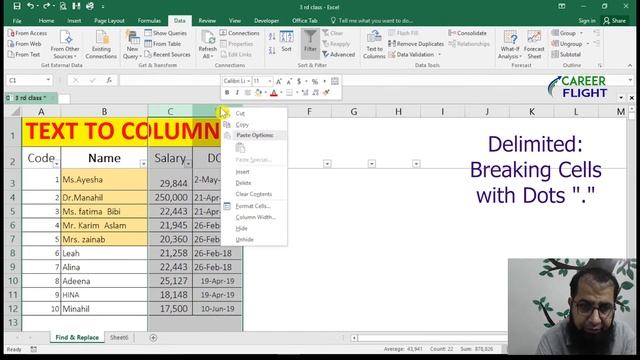
Task: Select the Find & Replace sheet tab
Action: click(77, 338)
